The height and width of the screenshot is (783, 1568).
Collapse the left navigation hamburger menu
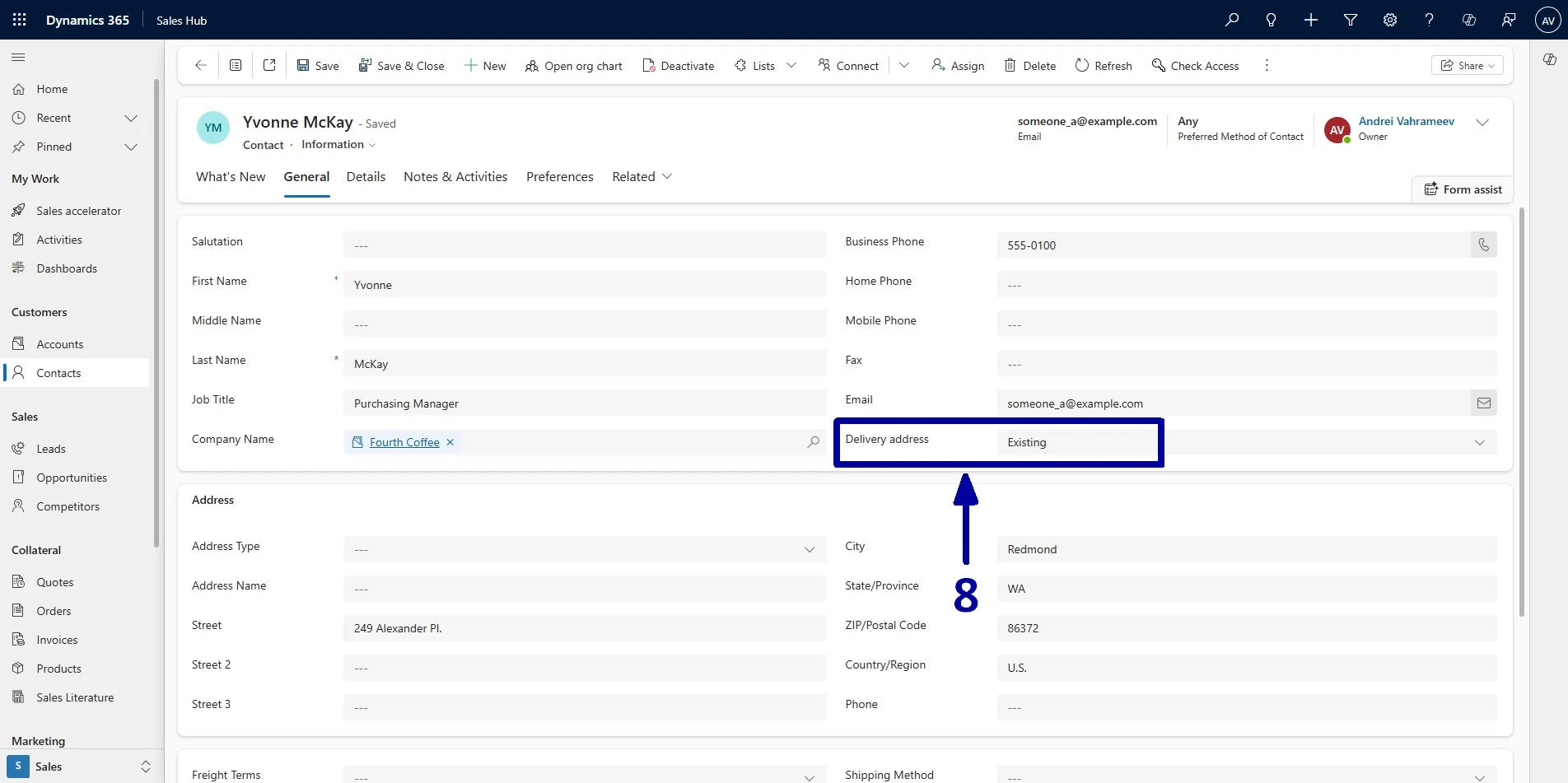tap(18, 58)
